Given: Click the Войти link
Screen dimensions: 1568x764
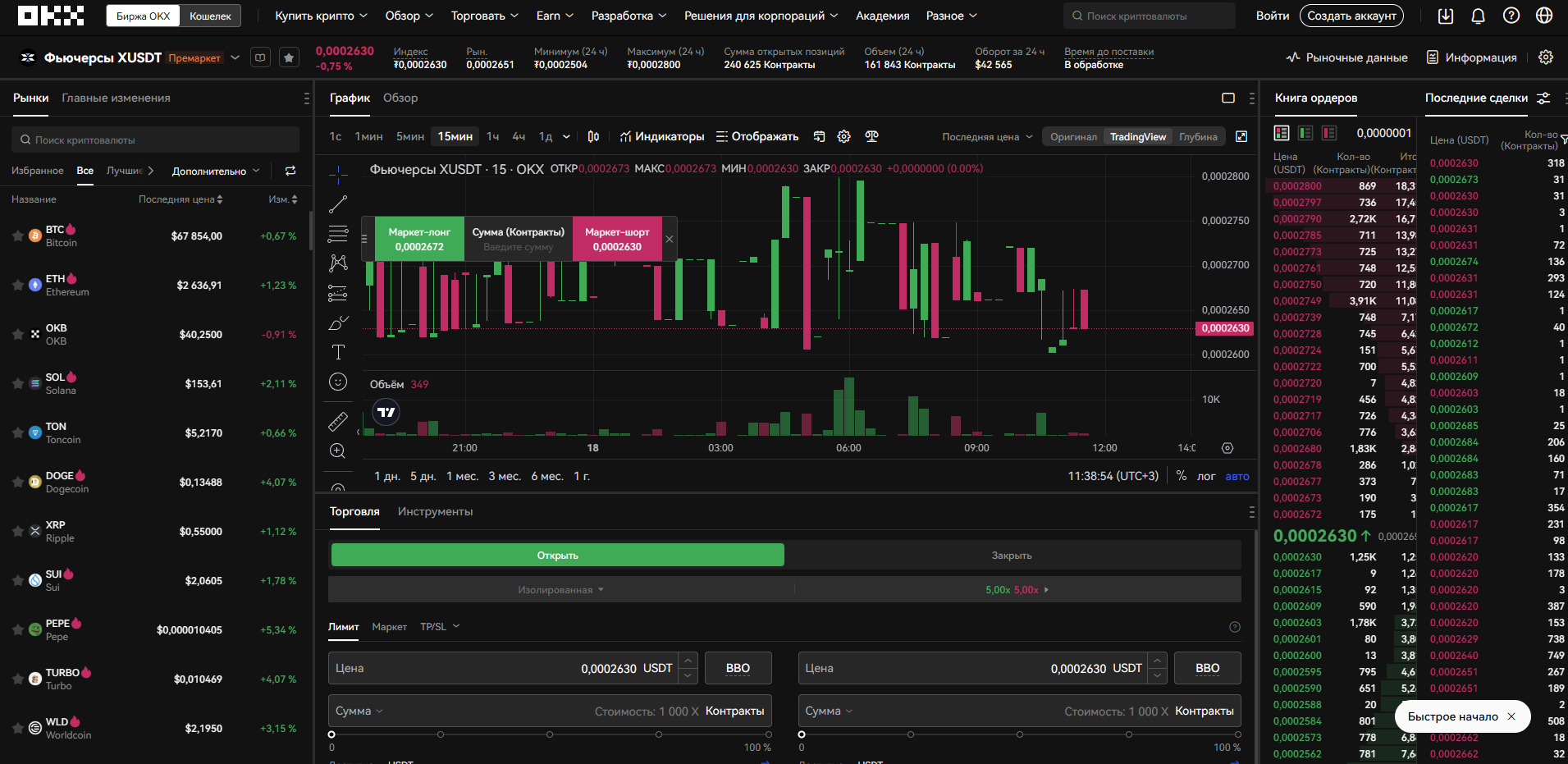Looking at the screenshot, I should click(1273, 16).
